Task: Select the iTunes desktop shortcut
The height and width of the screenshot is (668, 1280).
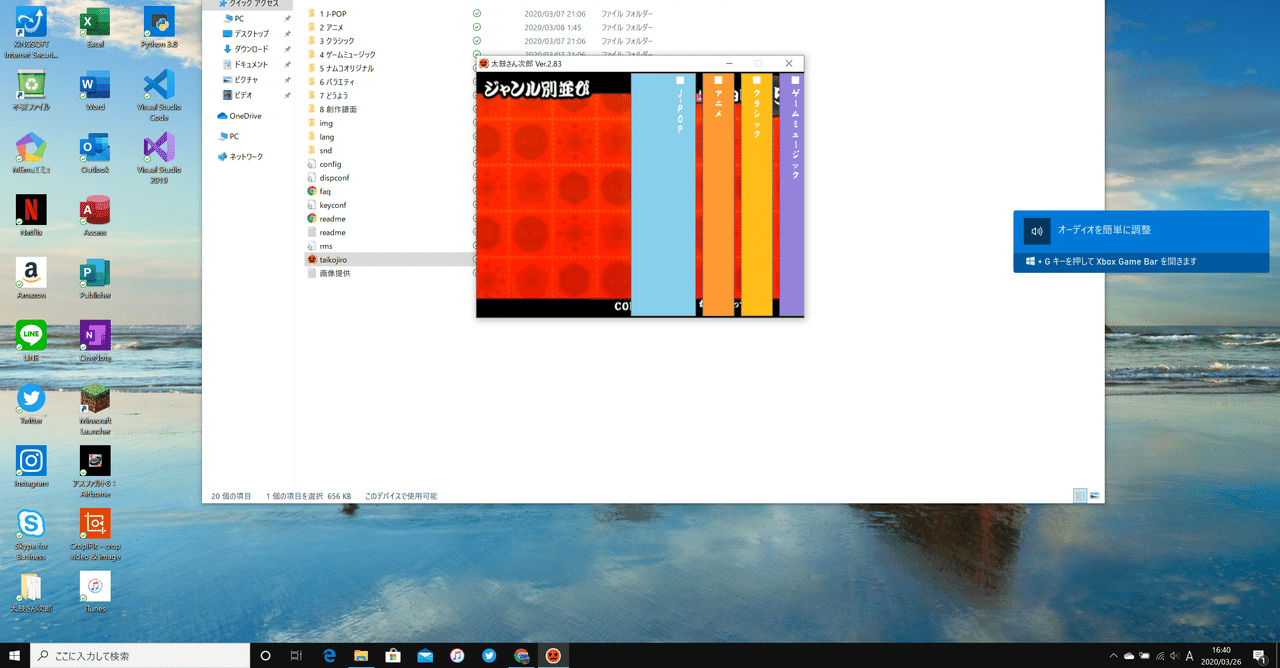Action: [x=95, y=591]
